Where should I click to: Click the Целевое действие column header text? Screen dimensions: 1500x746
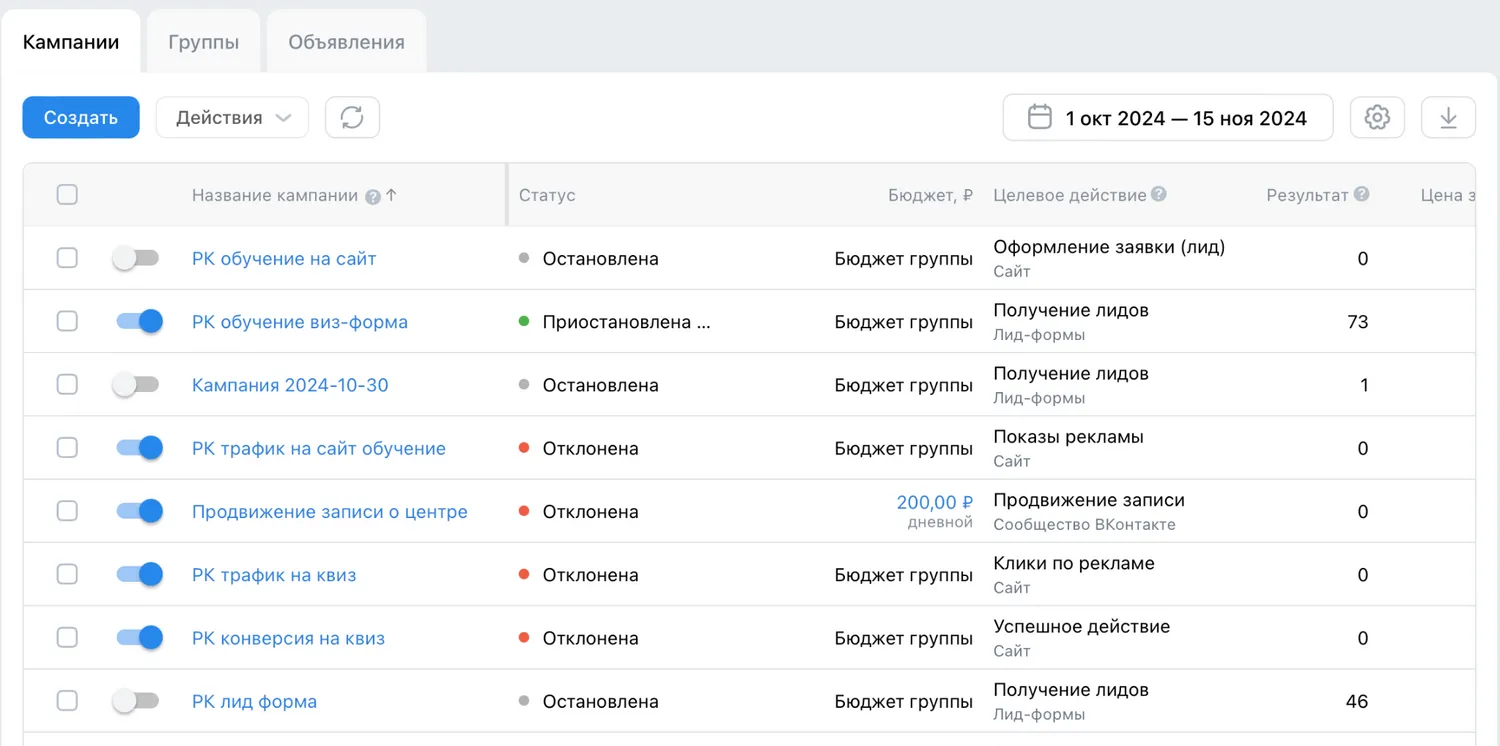[1069, 195]
